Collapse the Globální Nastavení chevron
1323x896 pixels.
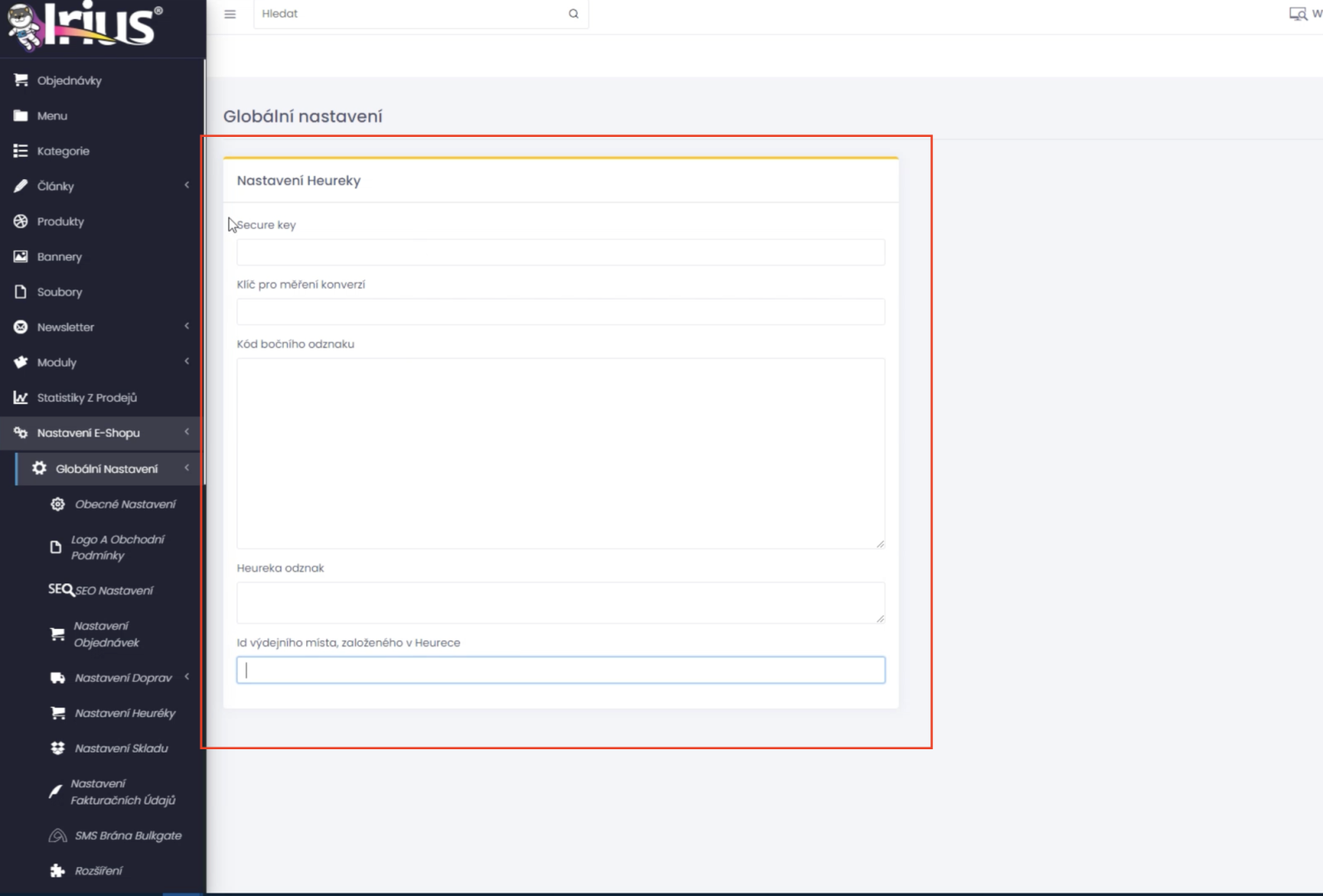187,468
